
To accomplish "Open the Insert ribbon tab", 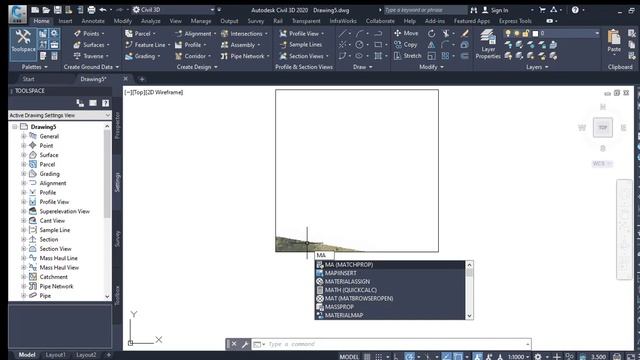I will point(65,21).
